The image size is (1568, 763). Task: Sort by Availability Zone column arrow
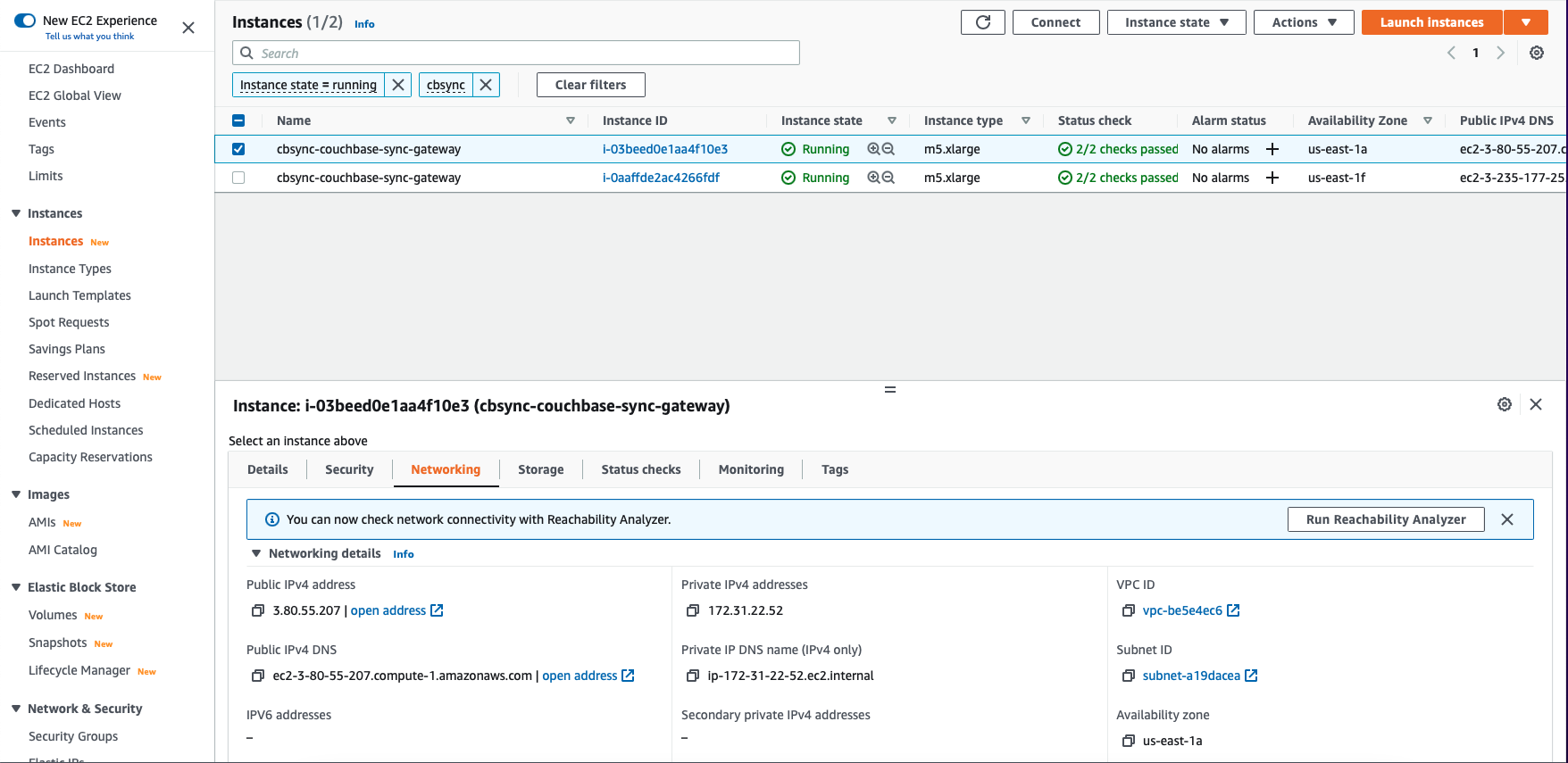click(1428, 120)
